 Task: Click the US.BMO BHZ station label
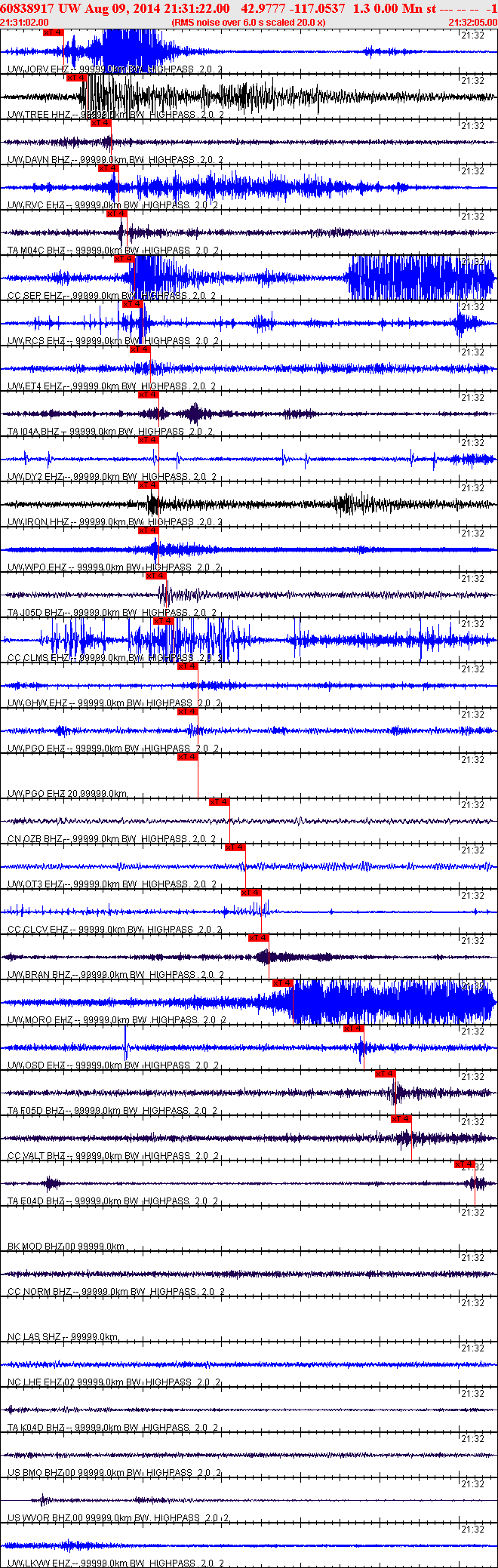(35, 1473)
